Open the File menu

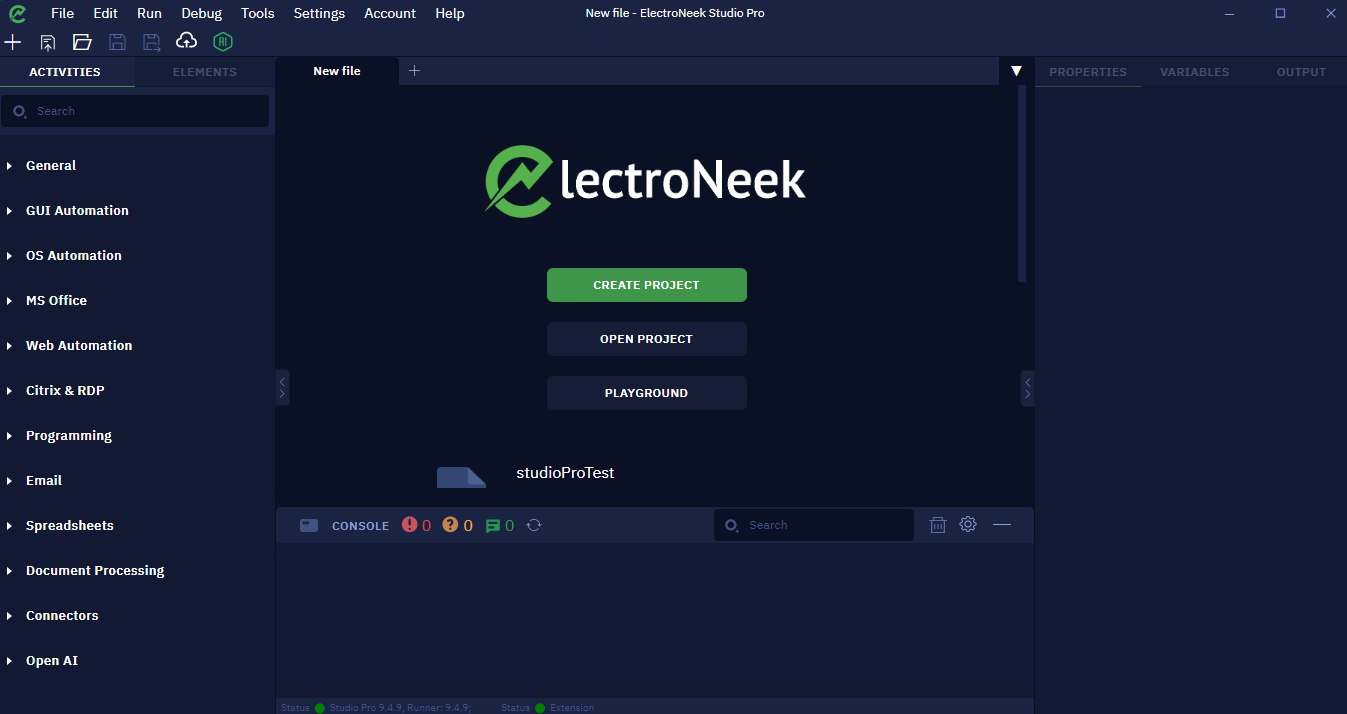62,13
